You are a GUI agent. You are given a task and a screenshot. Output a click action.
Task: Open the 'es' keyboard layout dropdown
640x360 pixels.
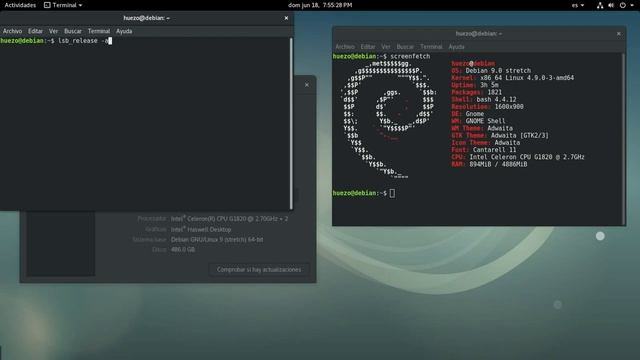click(578, 5)
